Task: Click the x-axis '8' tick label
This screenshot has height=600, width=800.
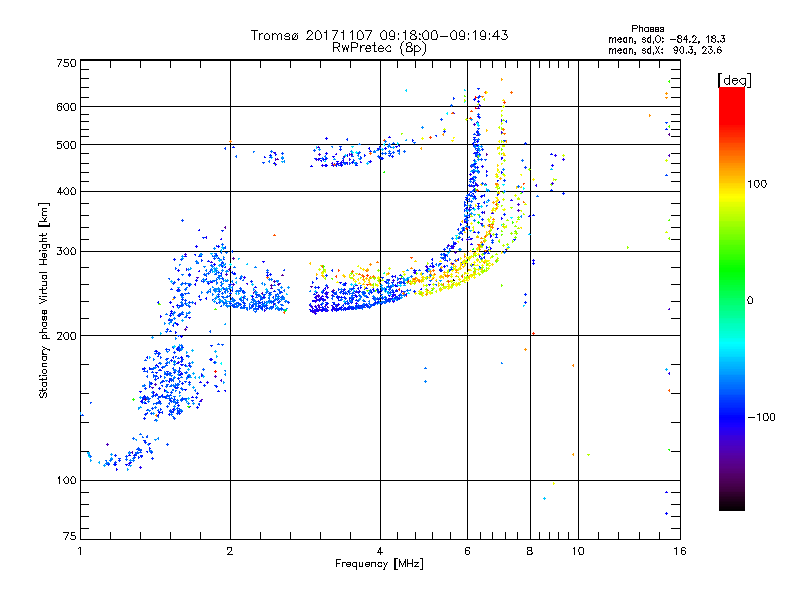Action: (530, 551)
